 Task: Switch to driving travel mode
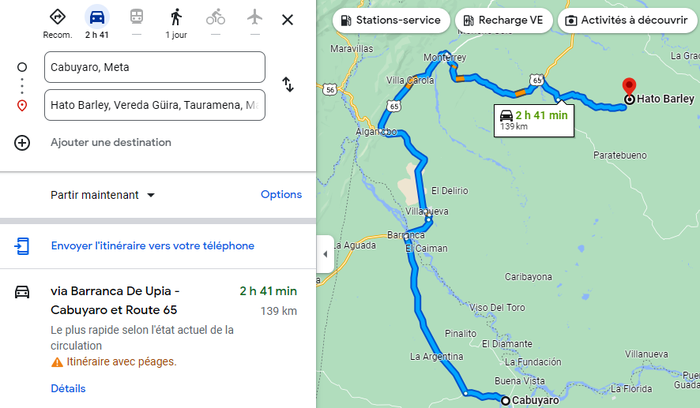tap(97, 17)
